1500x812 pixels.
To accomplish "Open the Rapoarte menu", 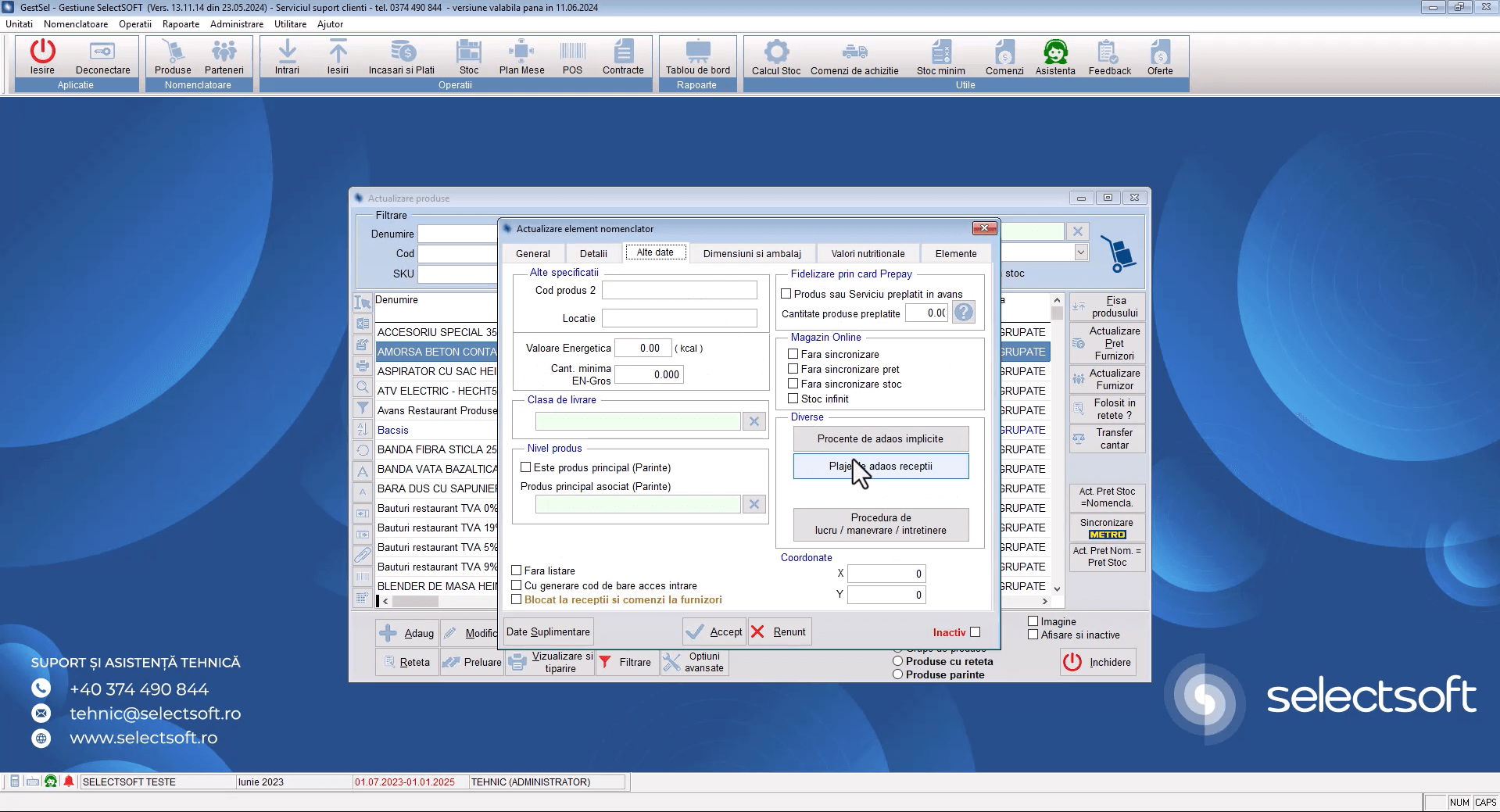I will (181, 24).
